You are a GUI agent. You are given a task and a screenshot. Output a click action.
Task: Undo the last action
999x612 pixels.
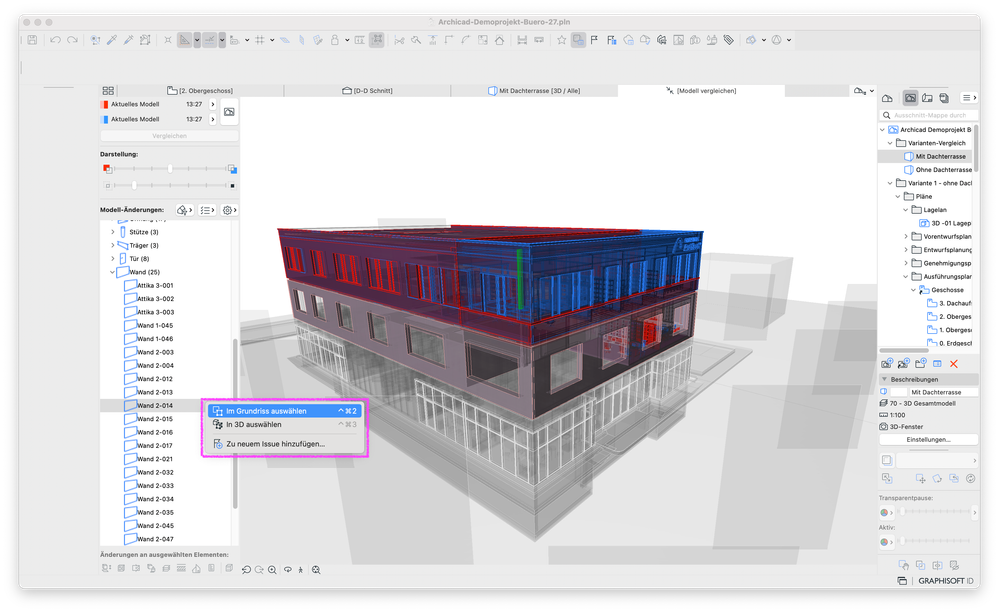(x=55, y=40)
